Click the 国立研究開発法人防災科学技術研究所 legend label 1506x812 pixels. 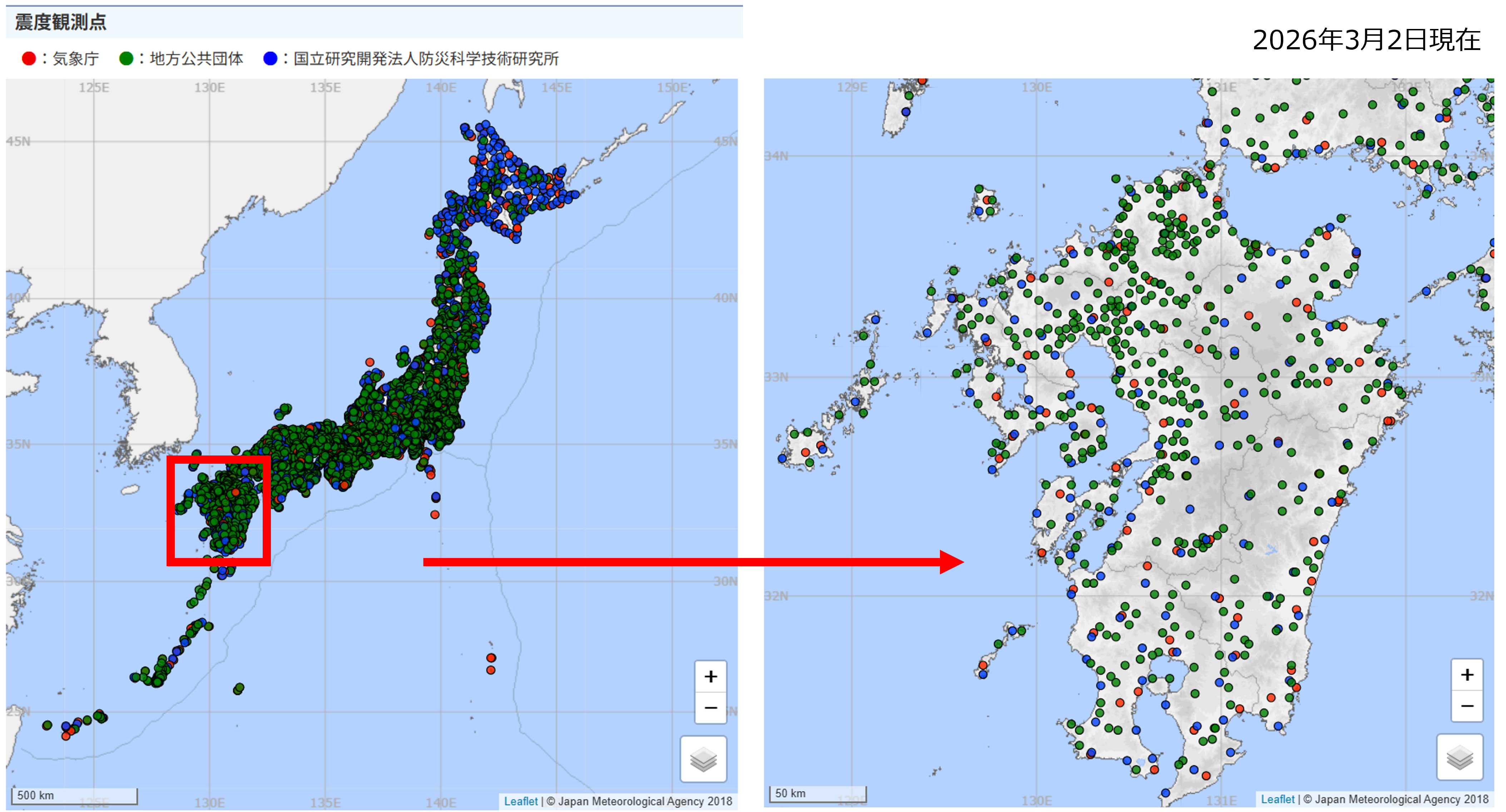[426, 59]
